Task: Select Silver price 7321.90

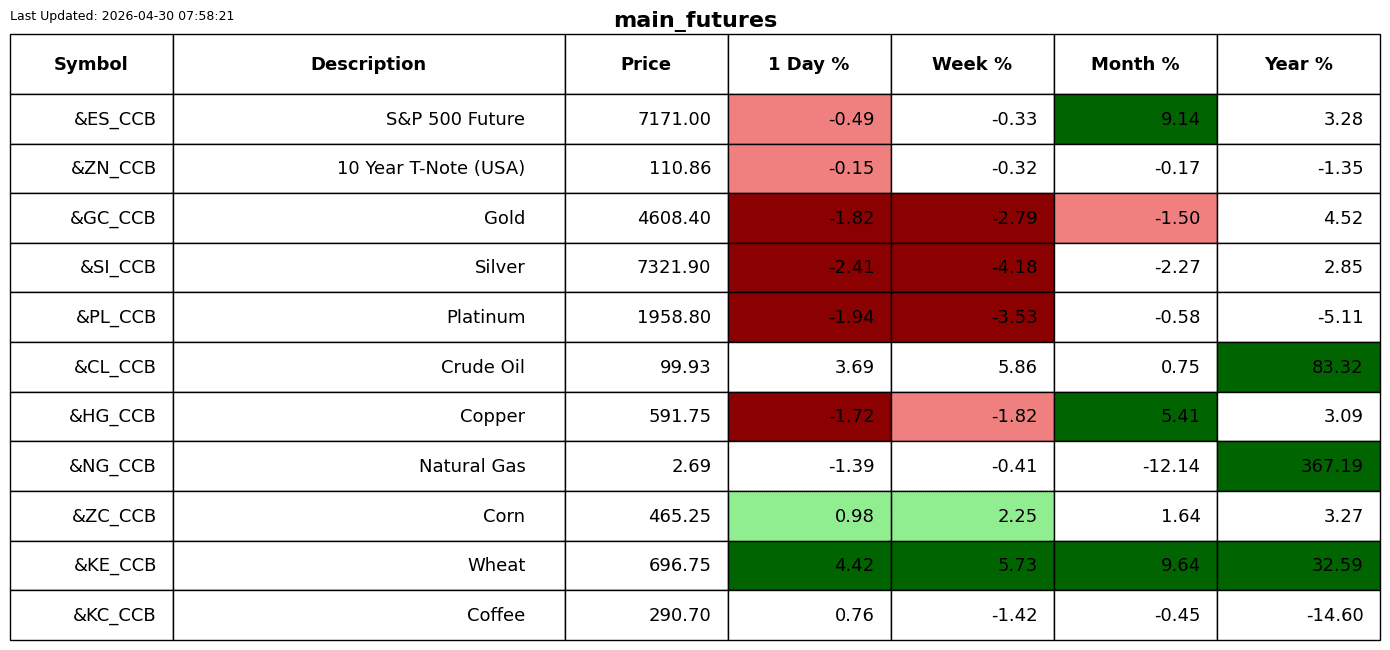Action: pyautogui.click(x=646, y=268)
